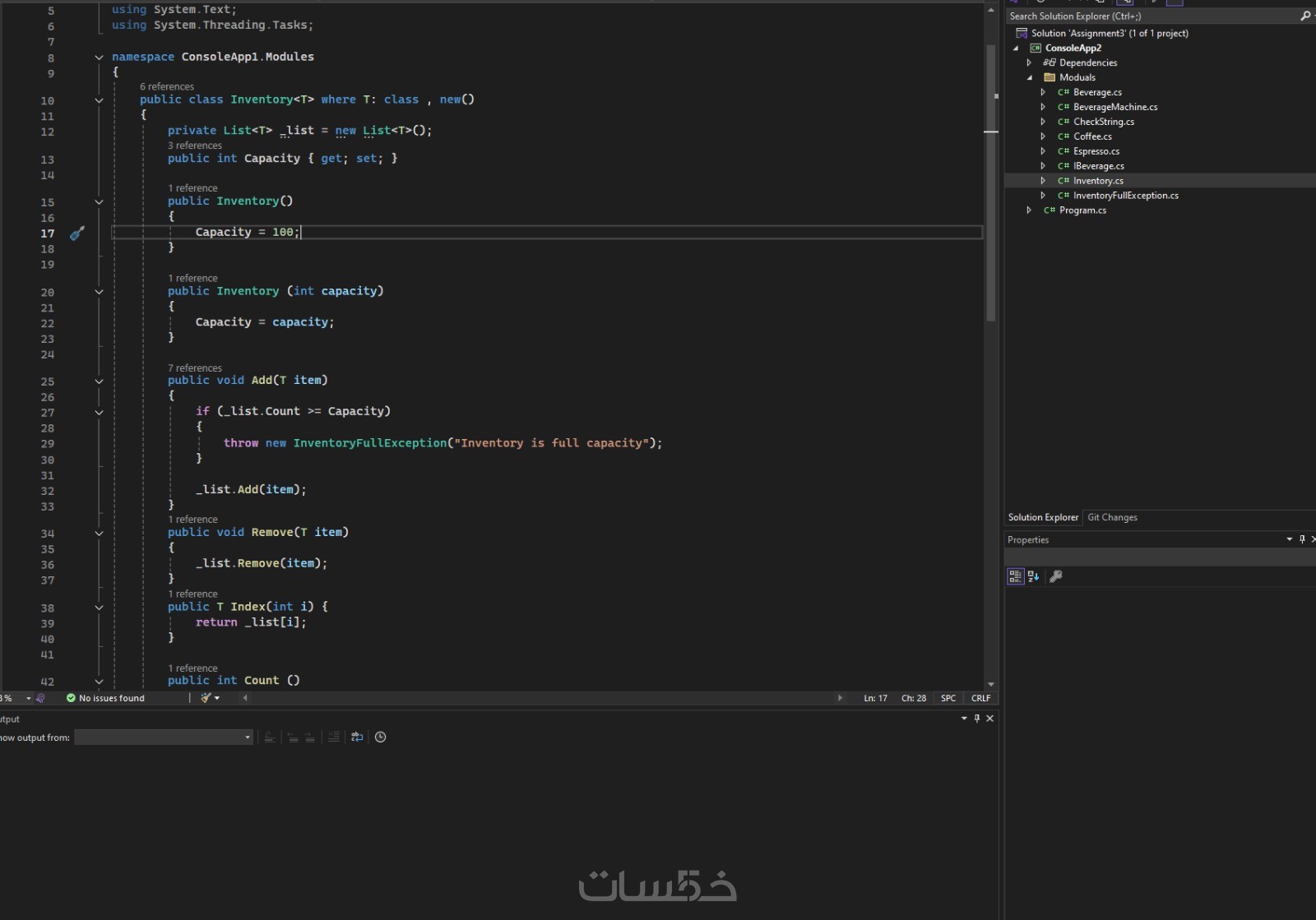Click the '7 references' CodeLens above Add

click(195, 368)
